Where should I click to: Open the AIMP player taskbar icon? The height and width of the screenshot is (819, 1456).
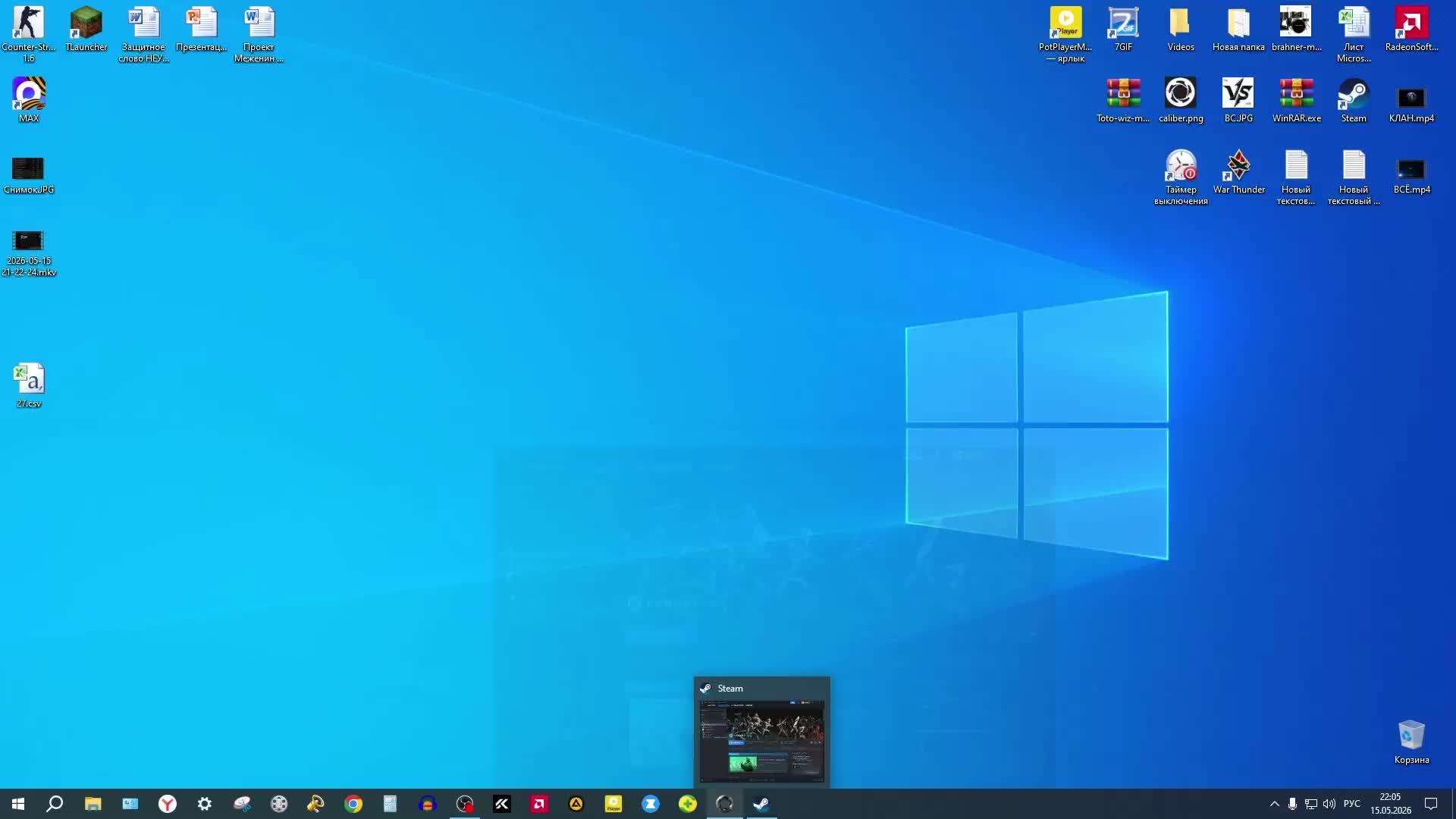[x=576, y=804]
